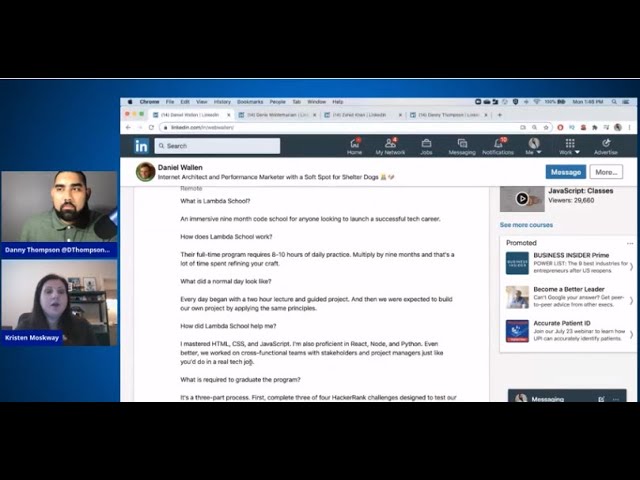Screen dimensions: 640x480
Task: Switch to the Daniel Wallen LinkedIn tab
Action: click(189, 115)
